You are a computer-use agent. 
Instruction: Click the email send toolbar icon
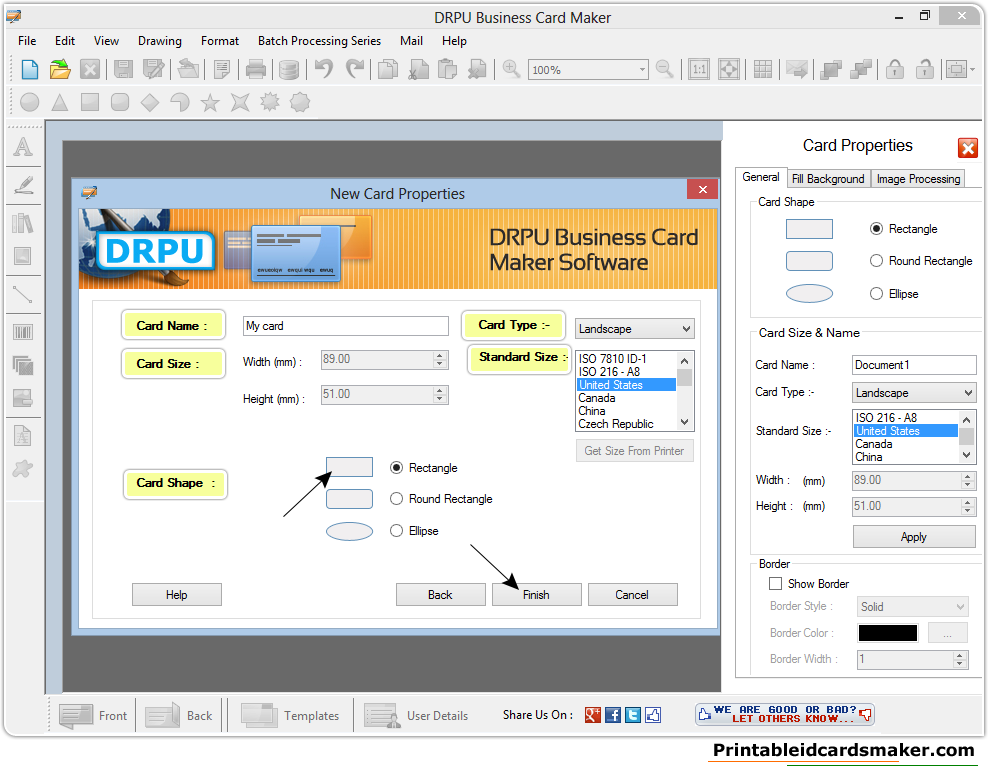[796, 69]
